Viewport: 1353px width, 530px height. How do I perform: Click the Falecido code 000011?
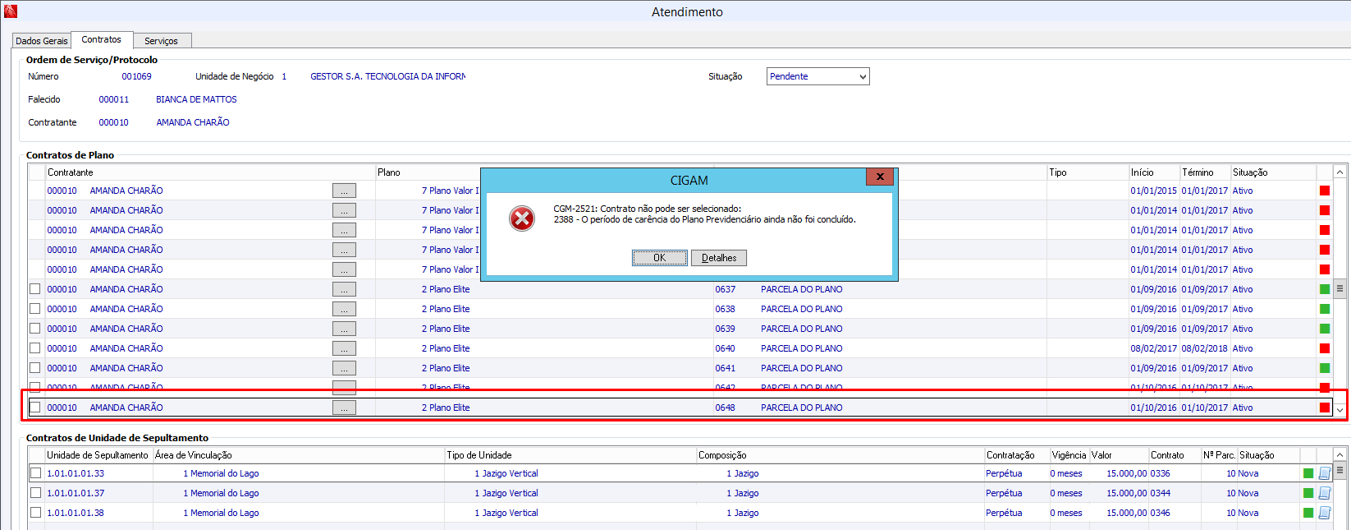click(114, 100)
